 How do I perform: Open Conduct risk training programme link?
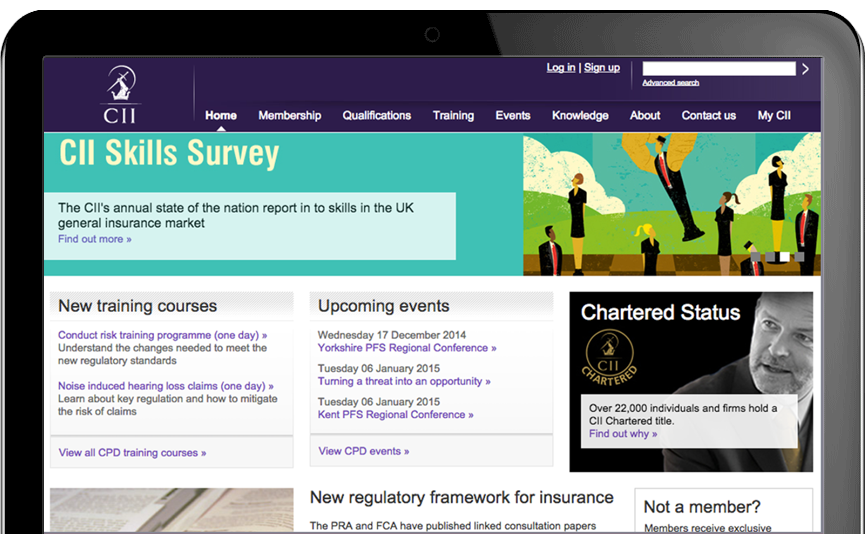(x=162, y=335)
